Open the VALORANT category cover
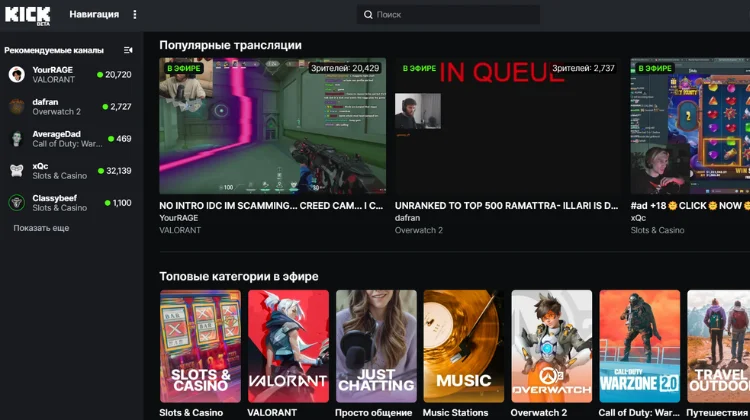 click(x=288, y=346)
